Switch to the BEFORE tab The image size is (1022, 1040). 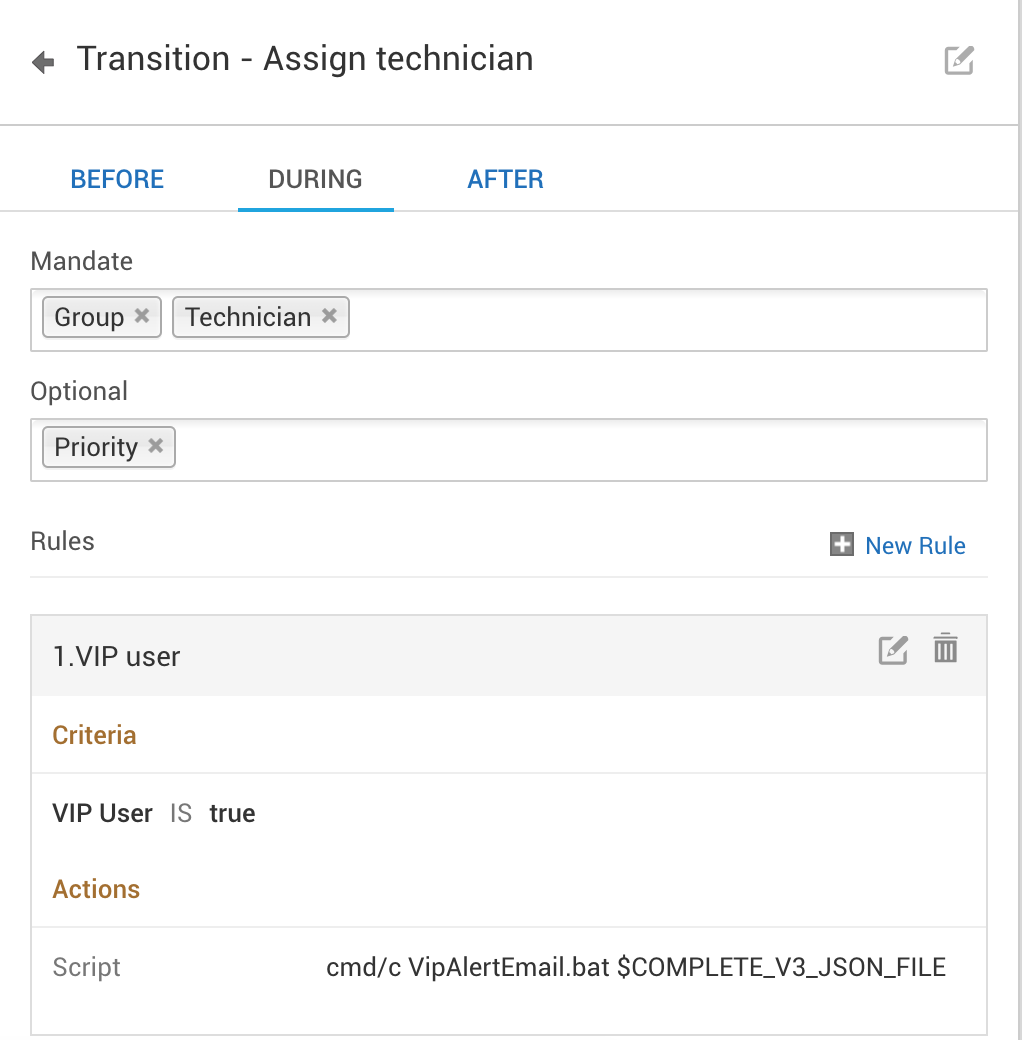117,180
